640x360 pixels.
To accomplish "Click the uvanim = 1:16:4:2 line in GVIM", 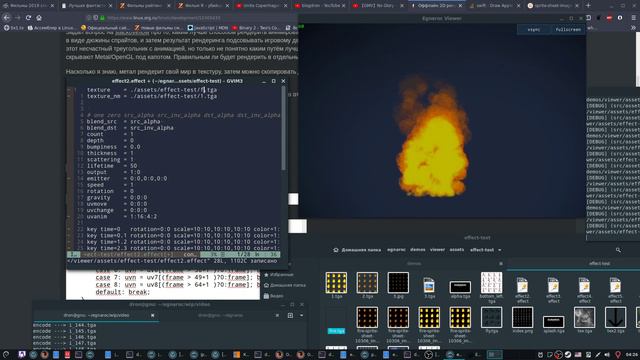I will 122,216.
